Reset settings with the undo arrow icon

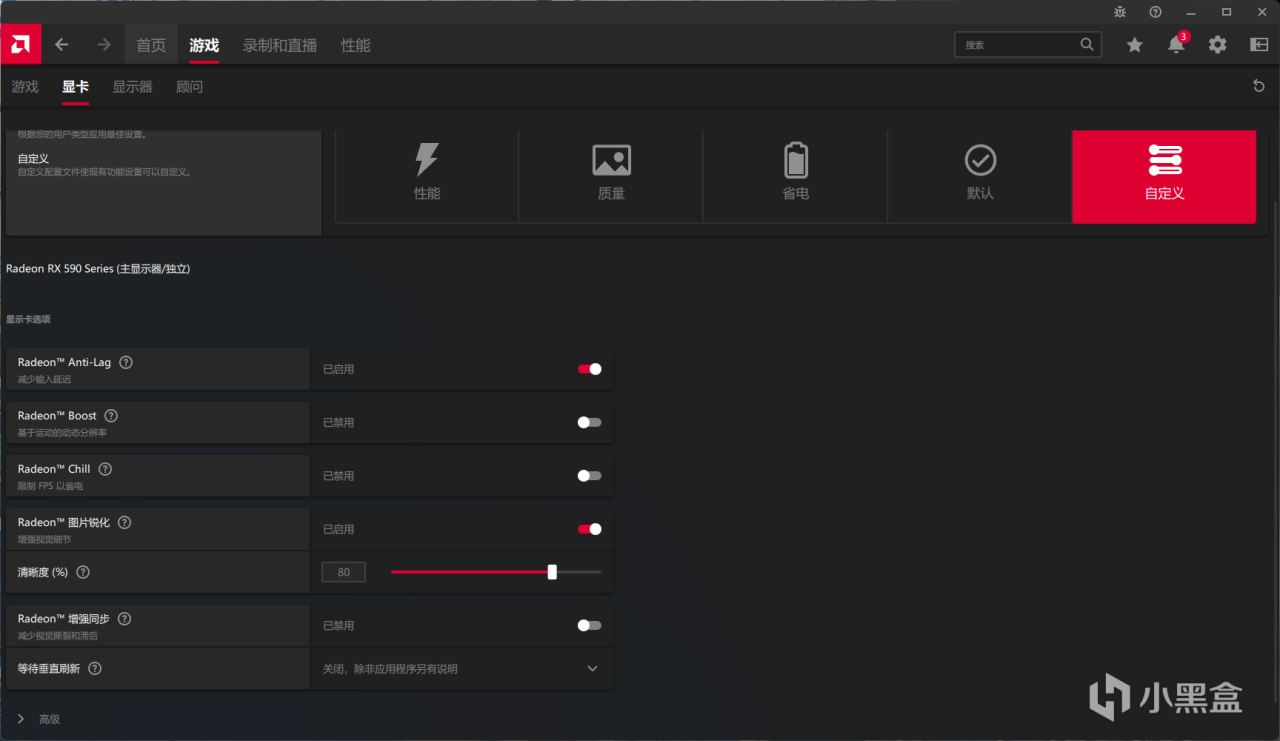point(1259,86)
